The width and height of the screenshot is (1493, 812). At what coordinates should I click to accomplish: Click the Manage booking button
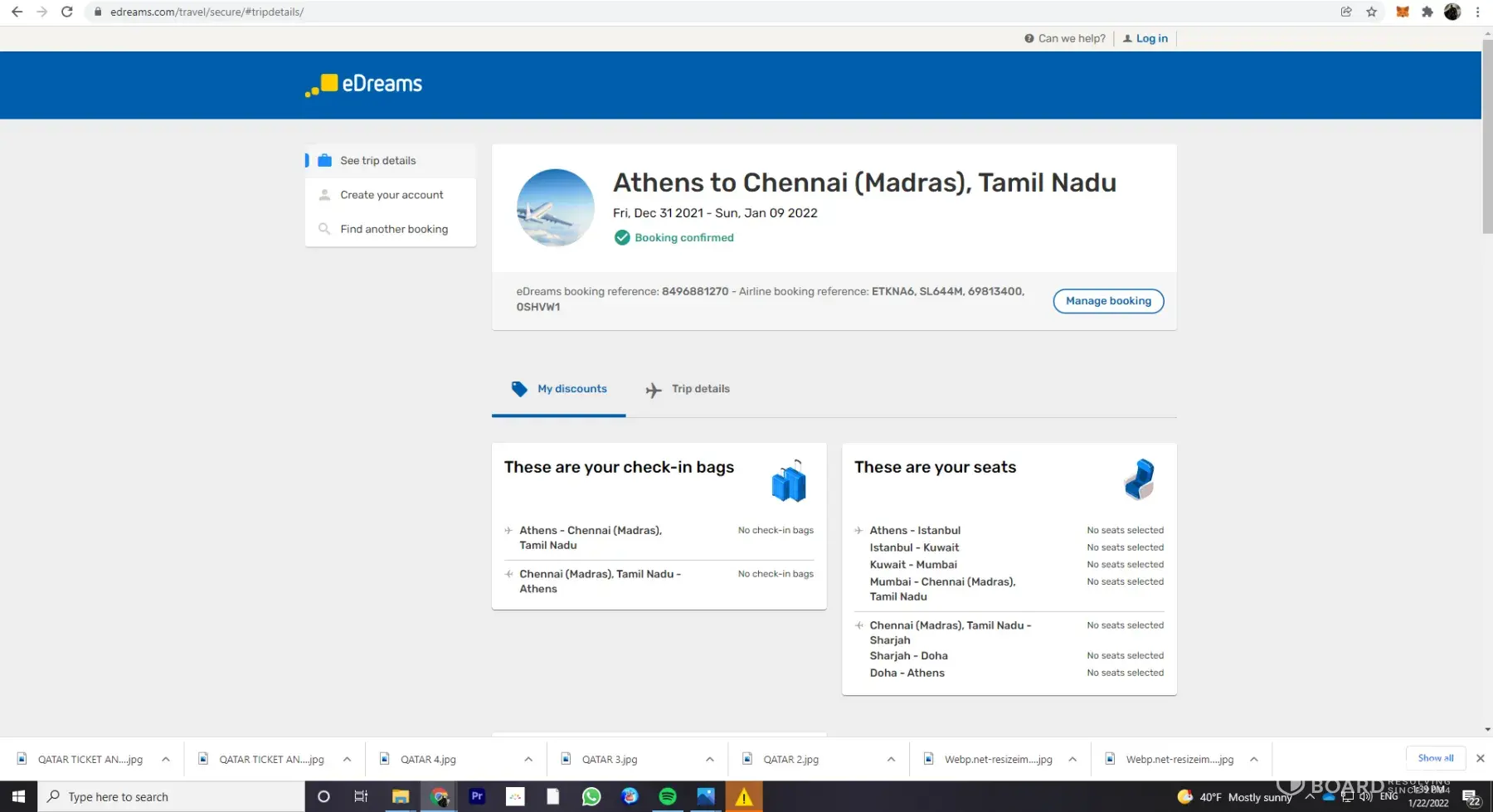pos(1108,301)
